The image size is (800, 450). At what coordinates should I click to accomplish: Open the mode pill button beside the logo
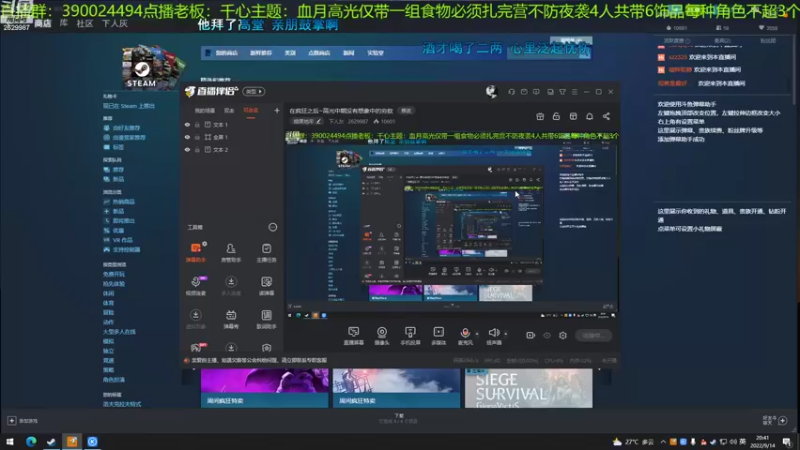[254, 91]
